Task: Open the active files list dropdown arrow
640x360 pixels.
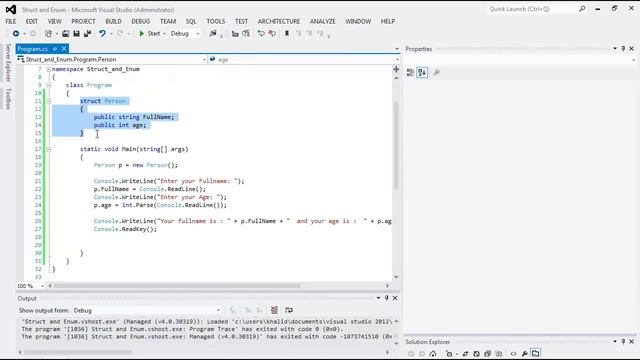Action: (397, 49)
